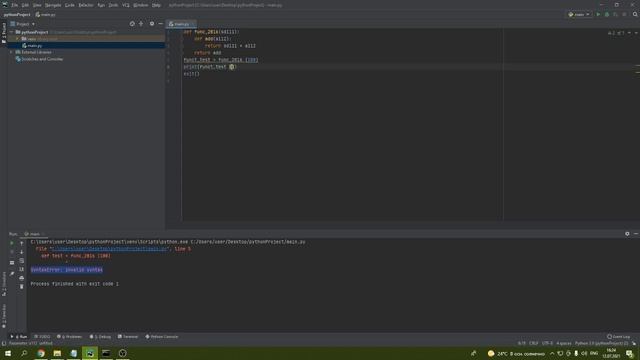Screen dimensions: 640x360
Task: Open the Help menu
Action: coord(156,5)
